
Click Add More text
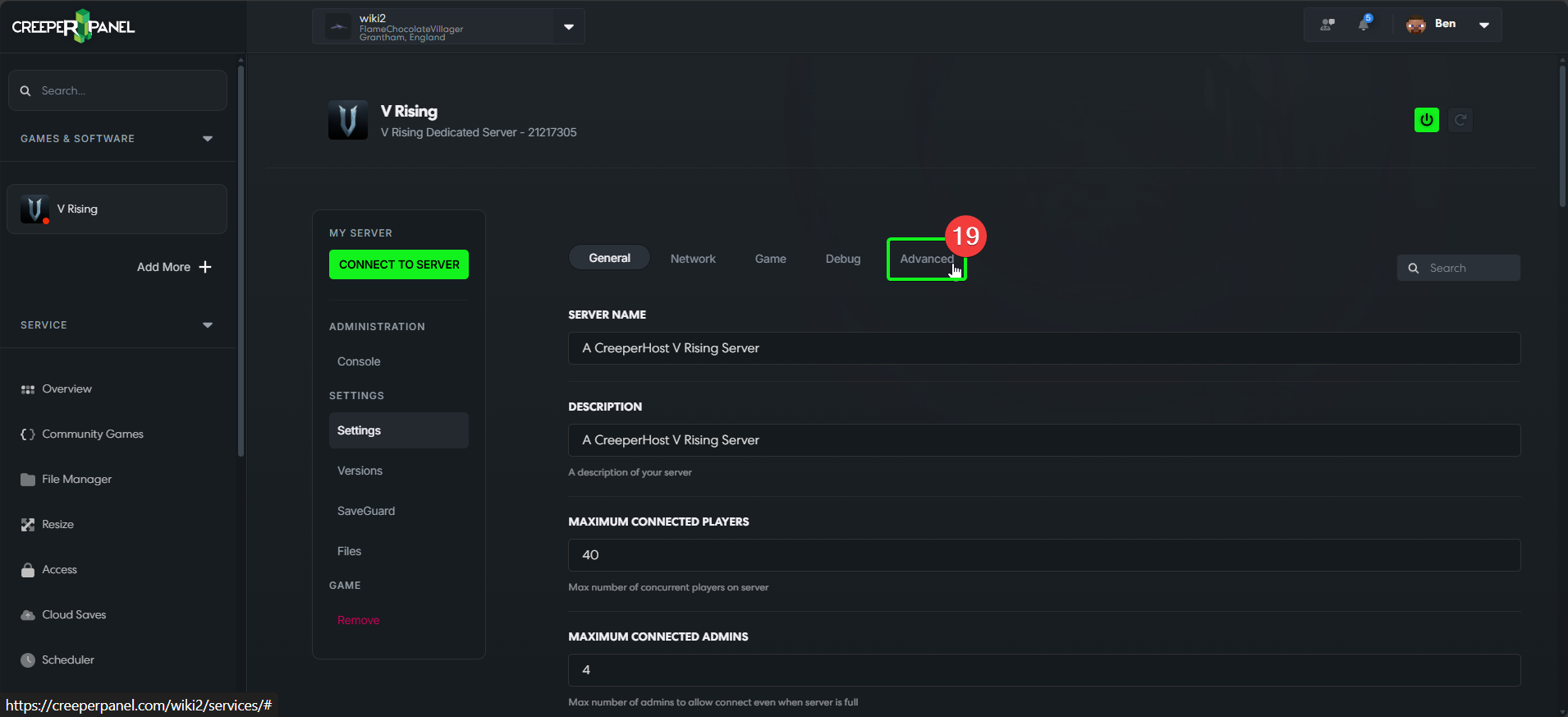pos(163,267)
